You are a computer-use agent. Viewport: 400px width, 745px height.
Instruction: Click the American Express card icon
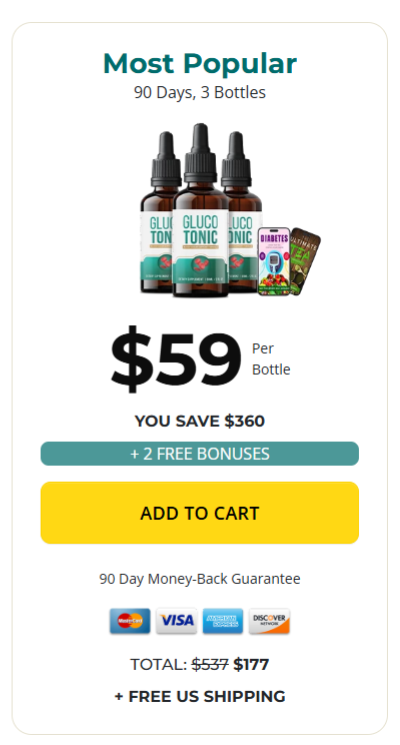[223, 621]
